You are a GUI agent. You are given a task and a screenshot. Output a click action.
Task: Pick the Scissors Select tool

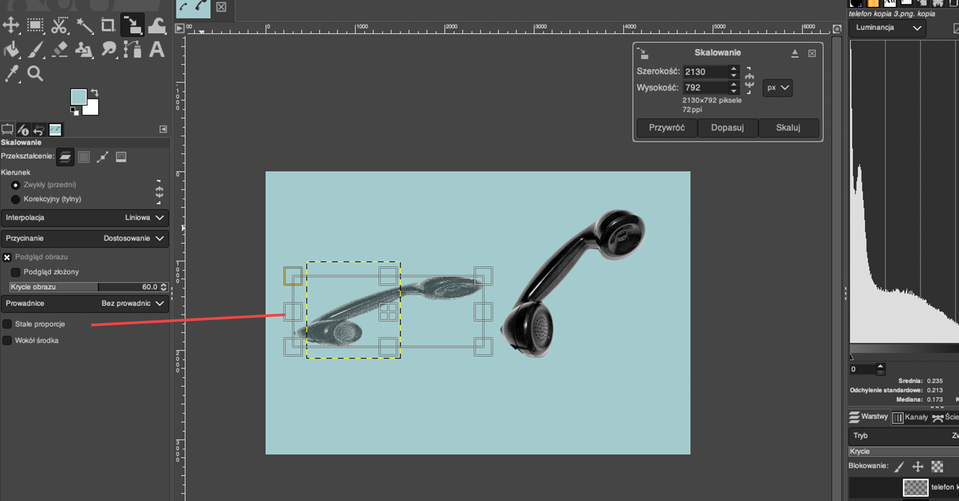(60, 24)
